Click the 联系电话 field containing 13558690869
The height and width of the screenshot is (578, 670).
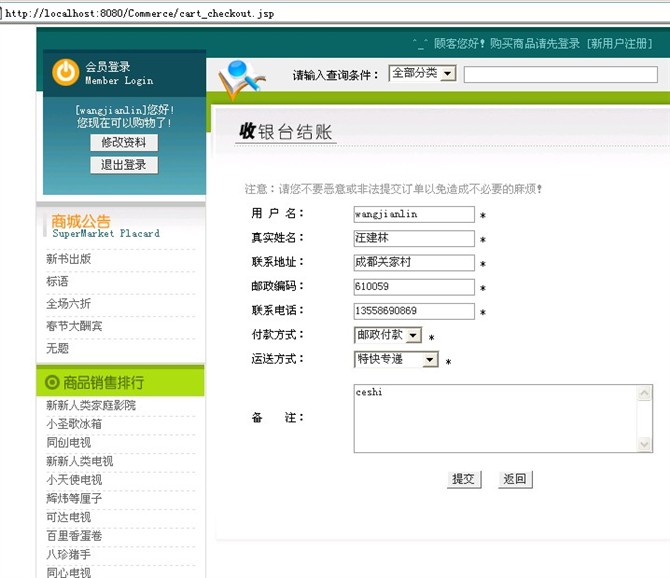coord(414,311)
